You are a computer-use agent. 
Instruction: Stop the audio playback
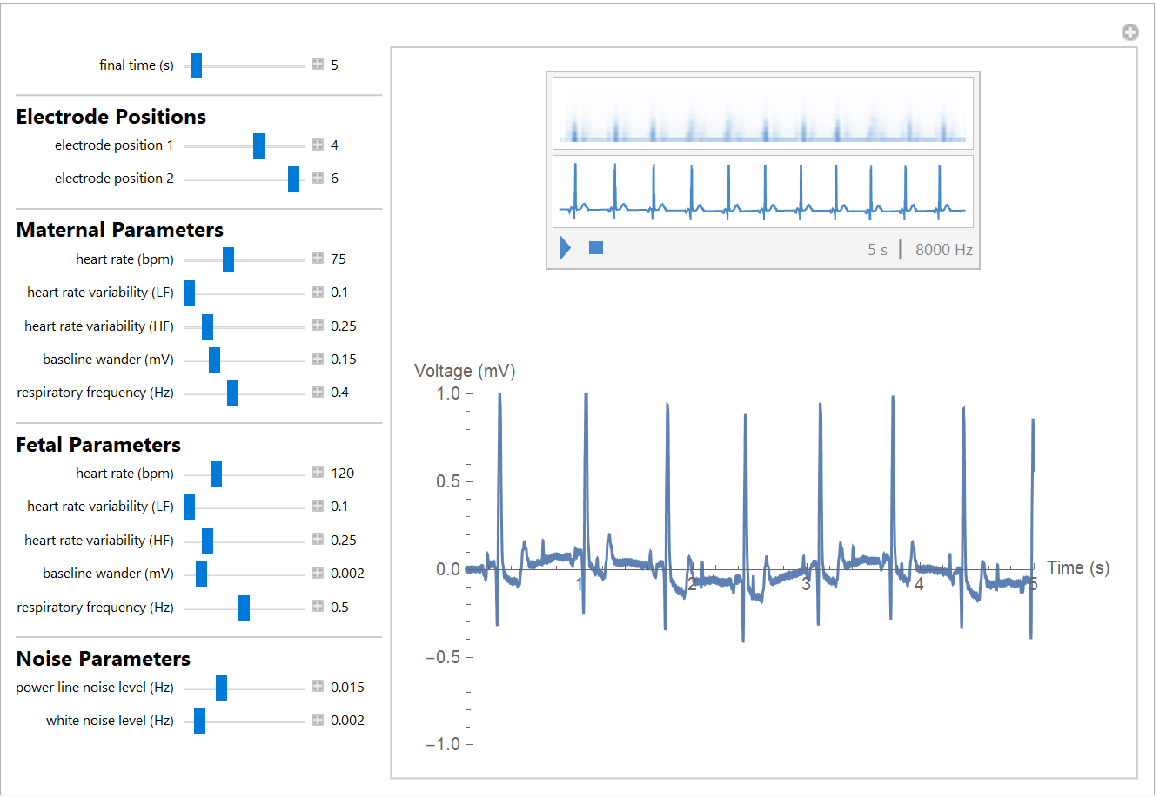[x=596, y=247]
